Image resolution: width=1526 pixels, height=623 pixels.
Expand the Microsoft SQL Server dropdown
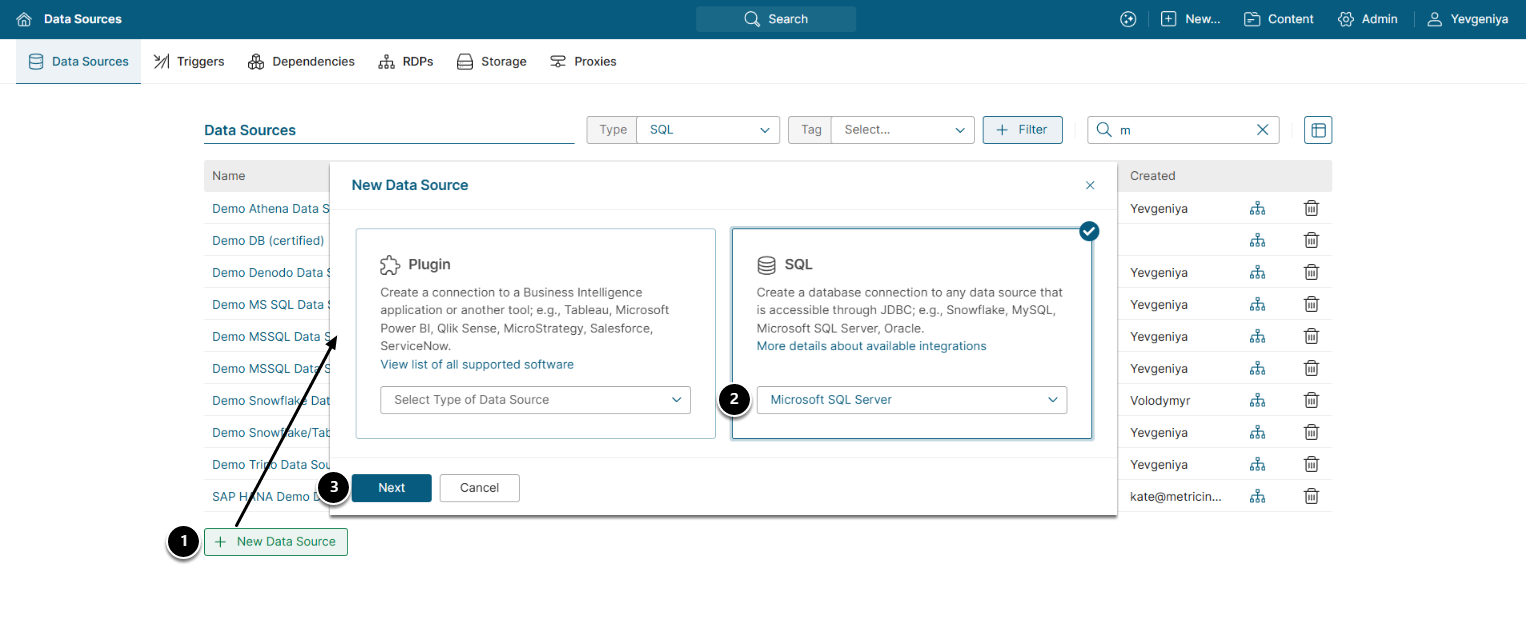(x=911, y=400)
